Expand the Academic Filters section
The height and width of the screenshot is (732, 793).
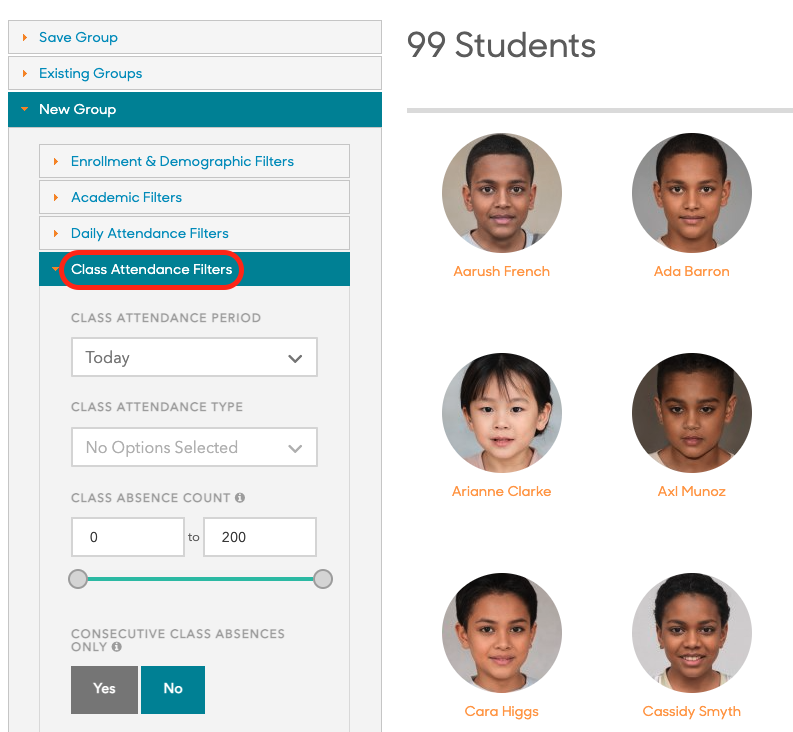coord(126,197)
